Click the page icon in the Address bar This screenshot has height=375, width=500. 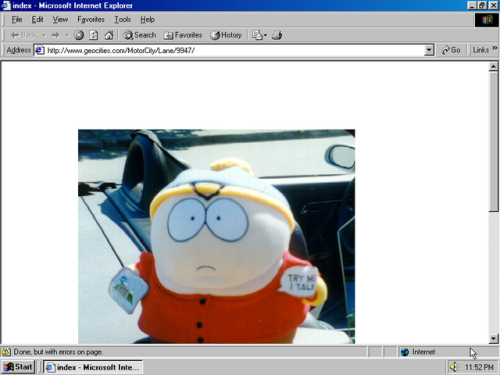[x=40, y=50]
